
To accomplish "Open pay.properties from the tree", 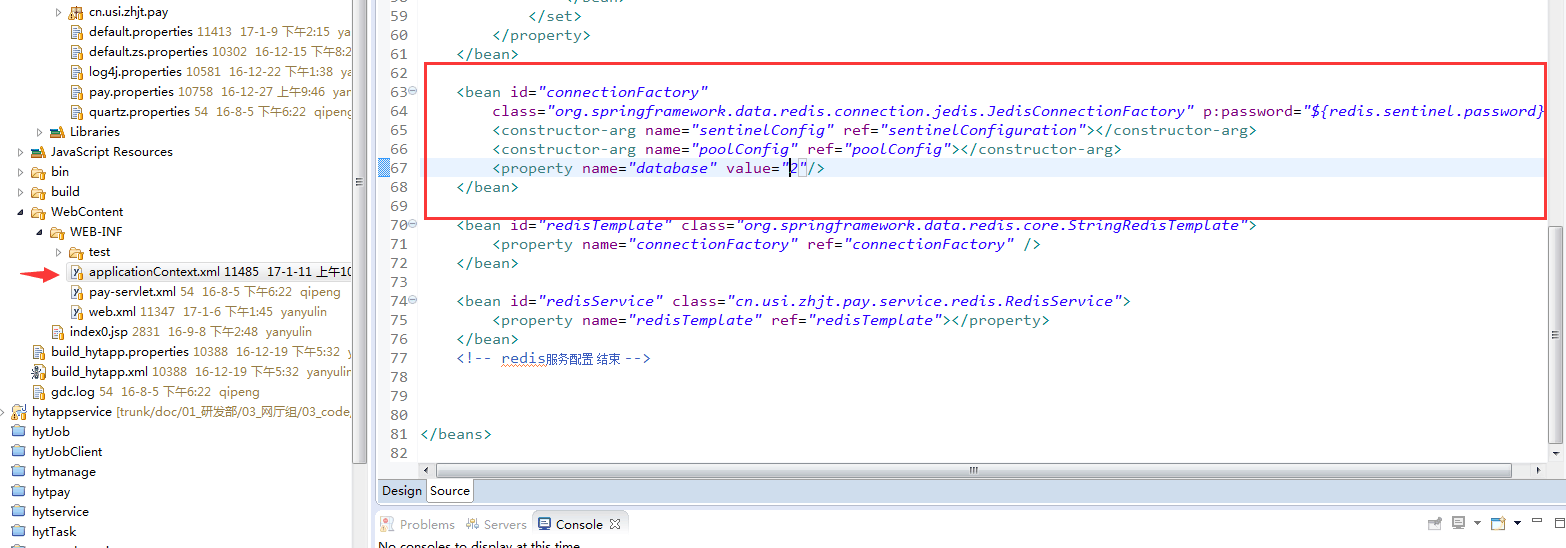I will [131, 92].
